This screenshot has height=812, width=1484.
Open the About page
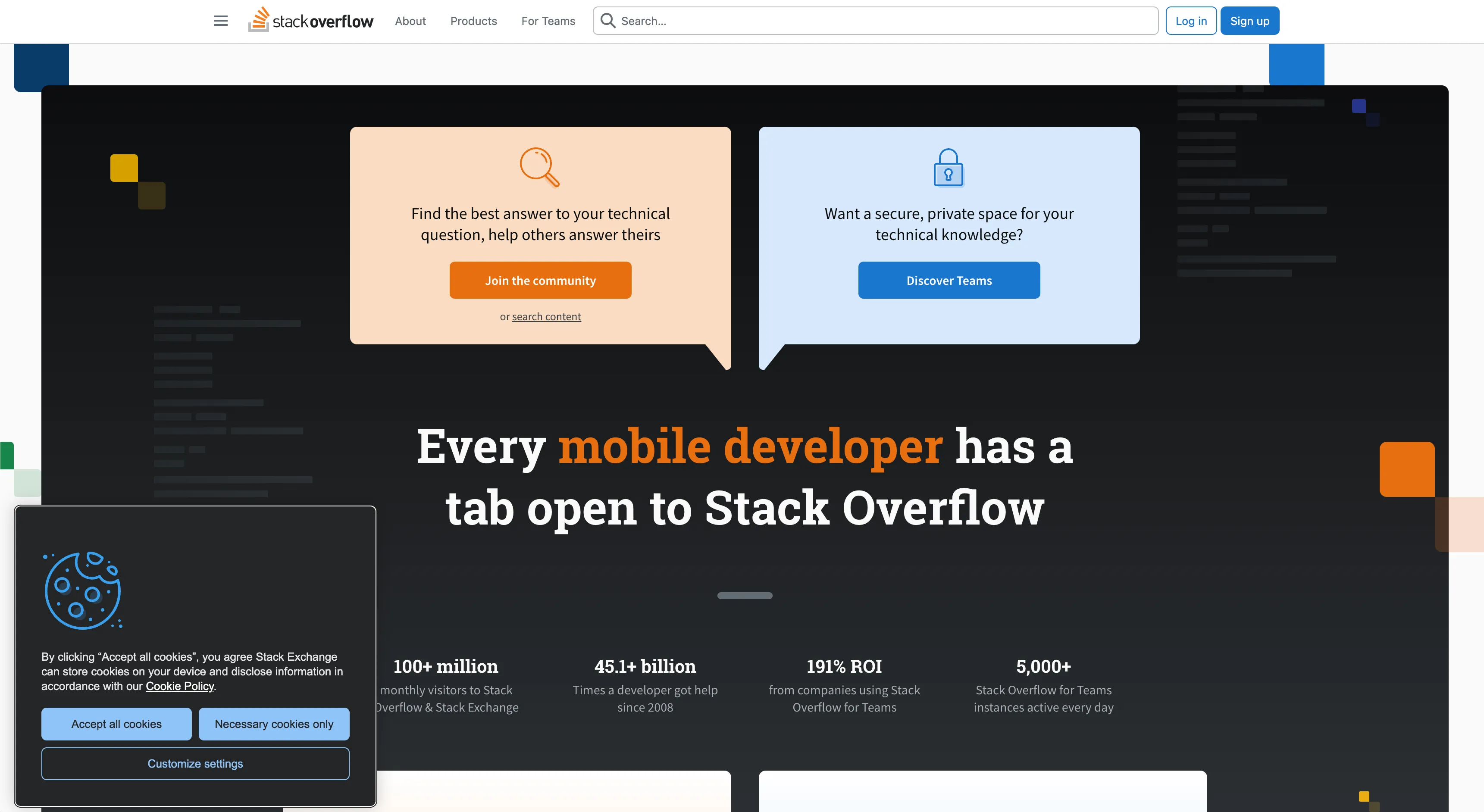click(410, 21)
